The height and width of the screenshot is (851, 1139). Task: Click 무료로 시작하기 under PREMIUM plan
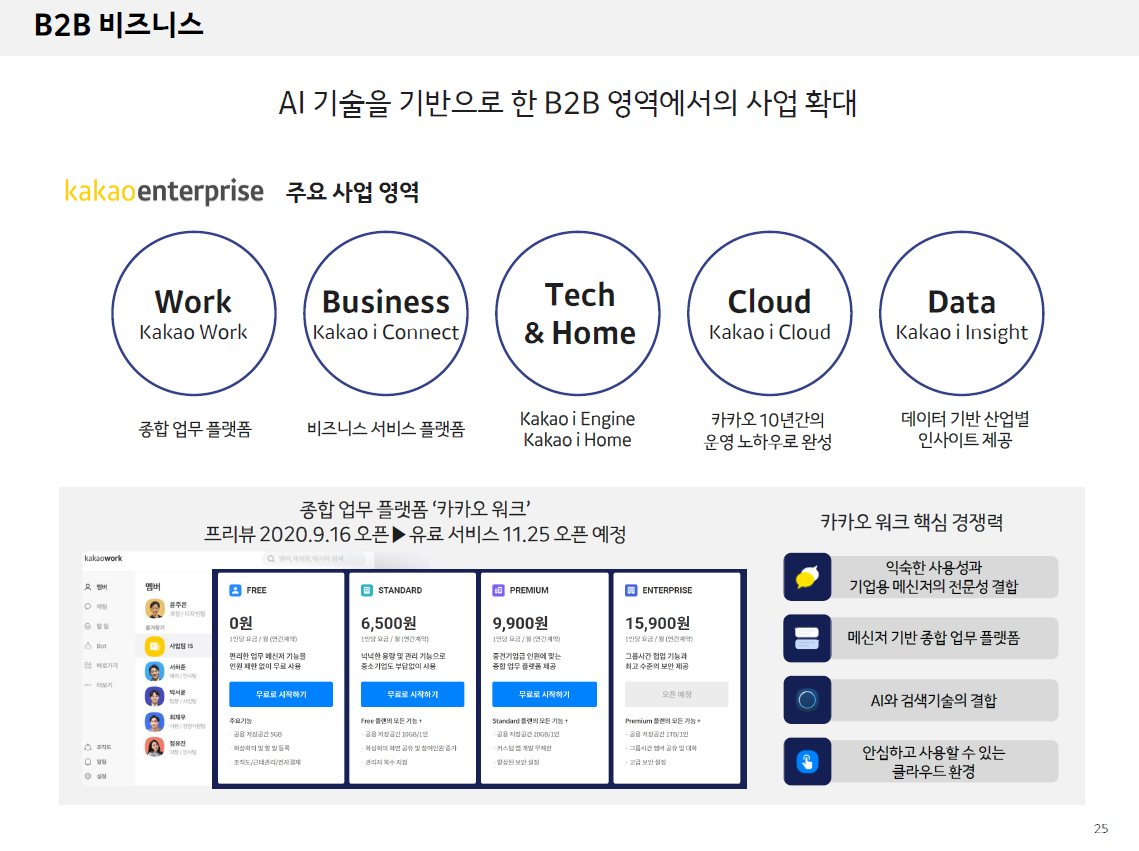pyautogui.click(x=545, y=694)
